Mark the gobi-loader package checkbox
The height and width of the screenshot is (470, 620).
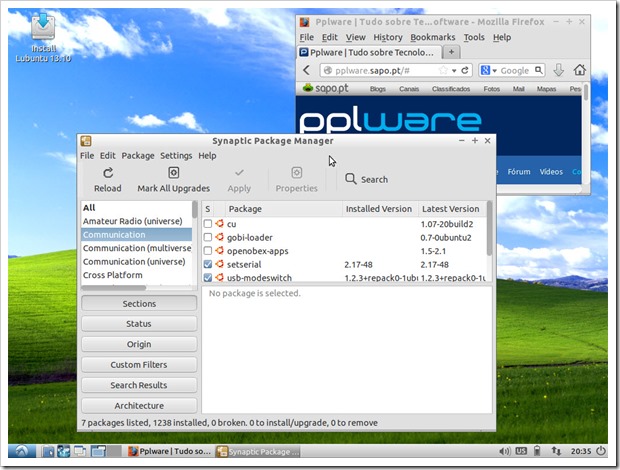[x=208, y=237]
